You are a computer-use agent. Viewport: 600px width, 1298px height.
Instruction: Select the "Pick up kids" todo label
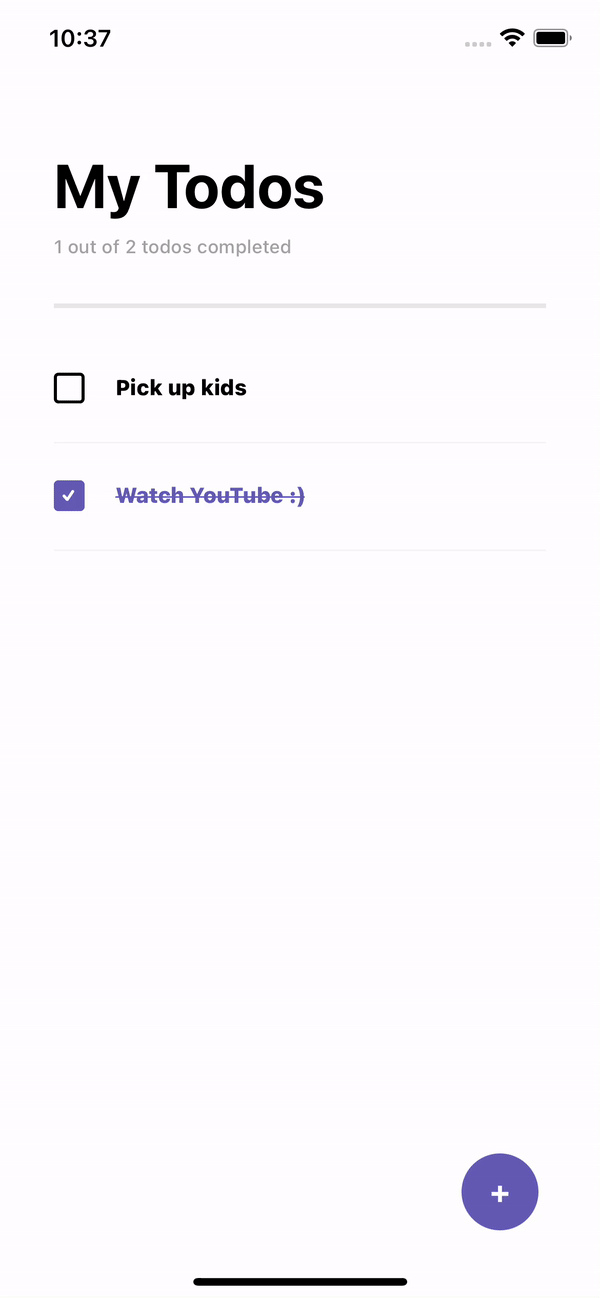point(181,388)
